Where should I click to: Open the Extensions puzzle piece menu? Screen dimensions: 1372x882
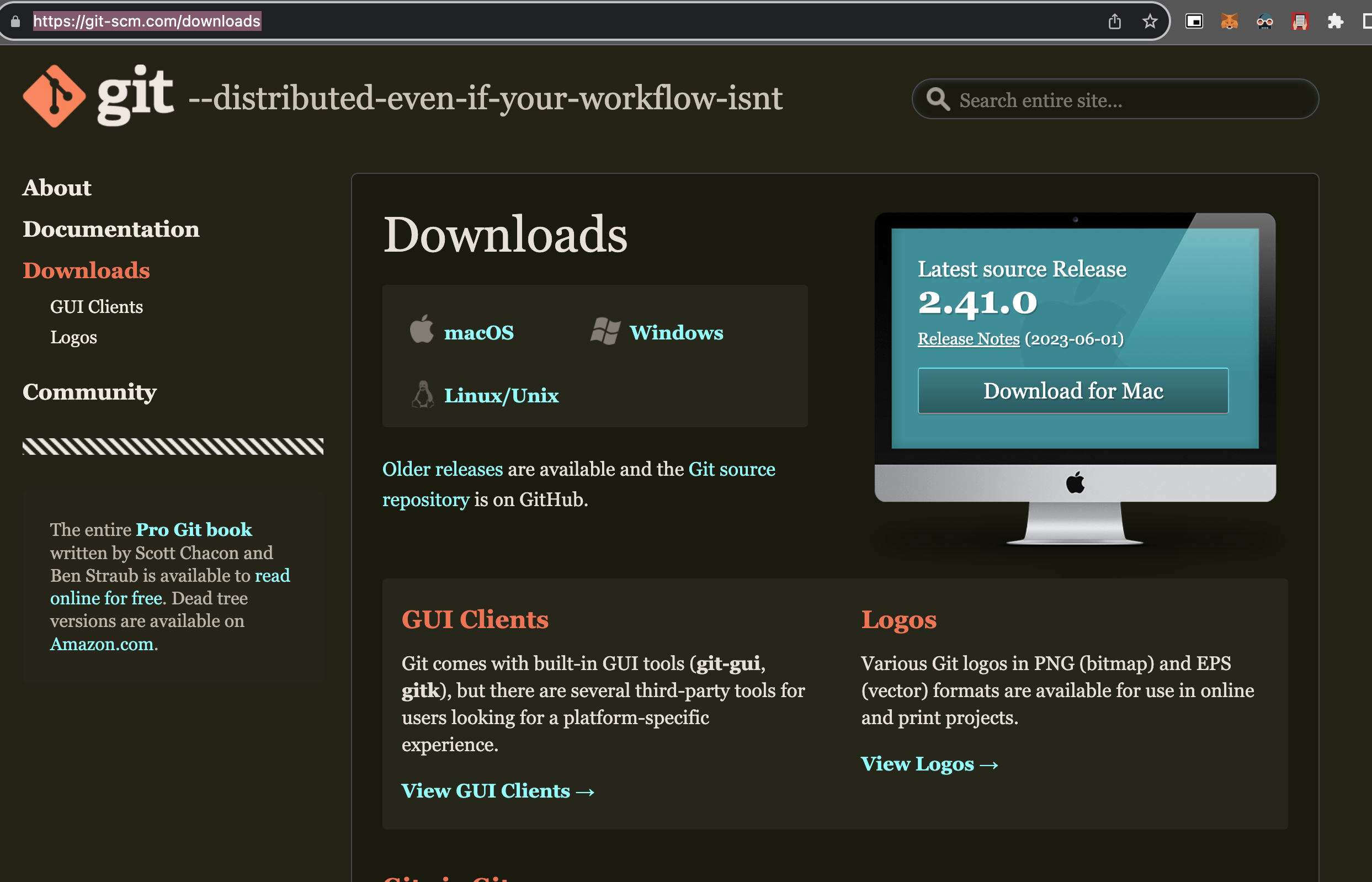click(x=1336, y=22)
